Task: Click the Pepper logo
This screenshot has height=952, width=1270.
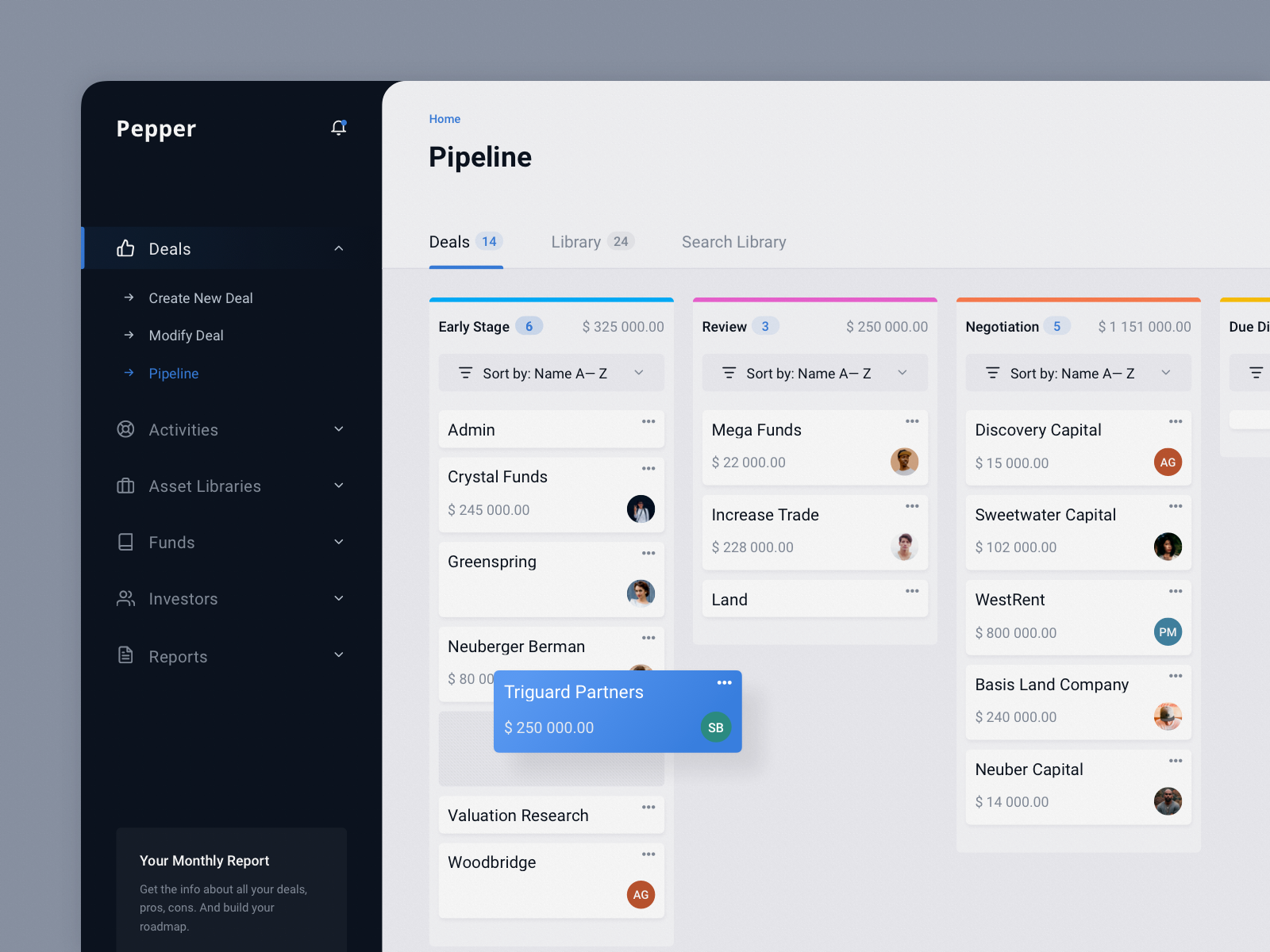Action: [156, 129]
